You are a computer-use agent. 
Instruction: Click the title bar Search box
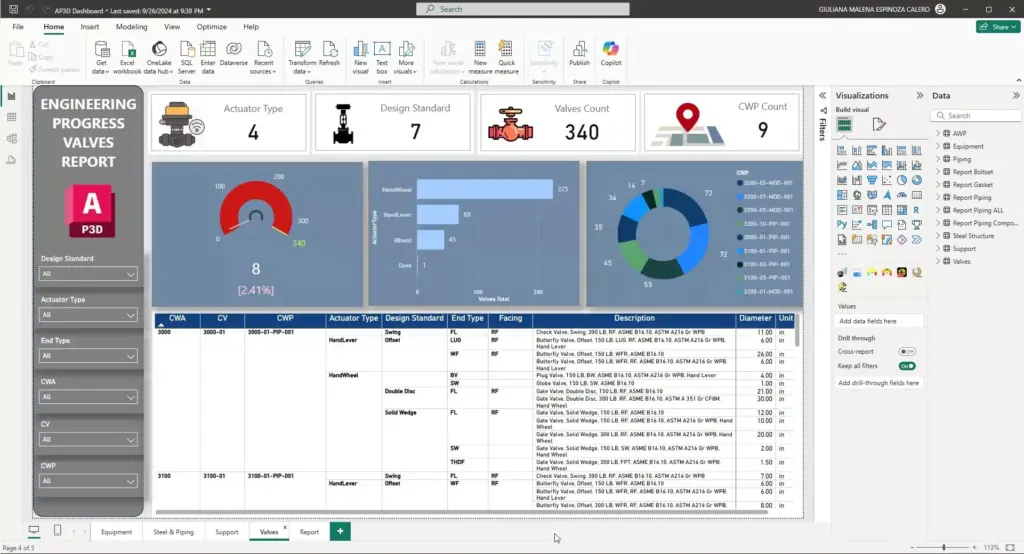pyautogui.click(x=523, y=9)
